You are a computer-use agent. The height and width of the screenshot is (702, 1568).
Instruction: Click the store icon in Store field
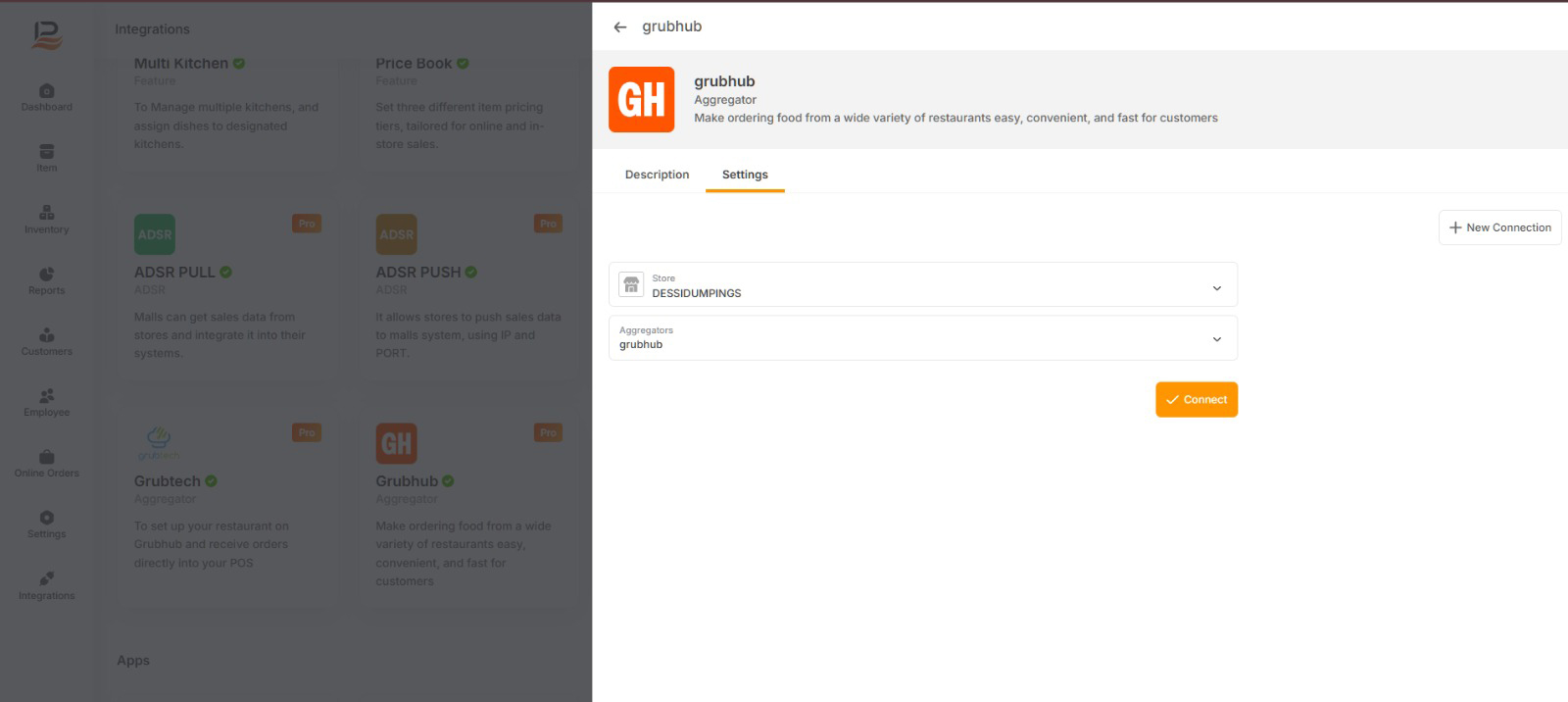(x=632, y=285)
